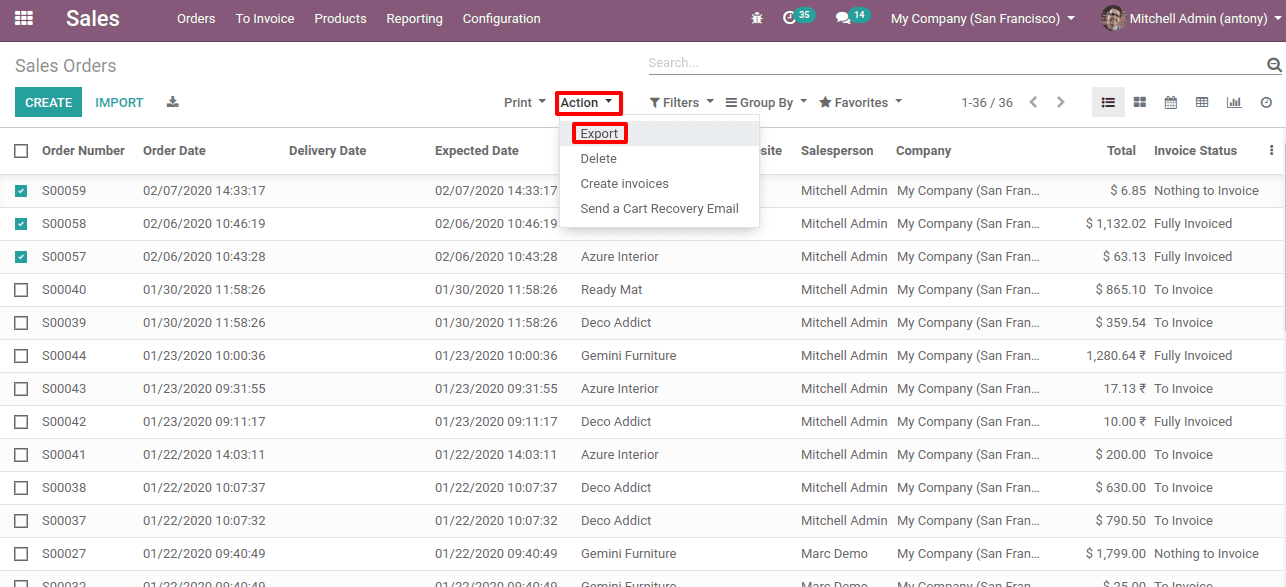Viewport: 1286px width, 587px height.
Task: Go to next page arrow
Action: pyautogui.click(x=1061, y=102)
